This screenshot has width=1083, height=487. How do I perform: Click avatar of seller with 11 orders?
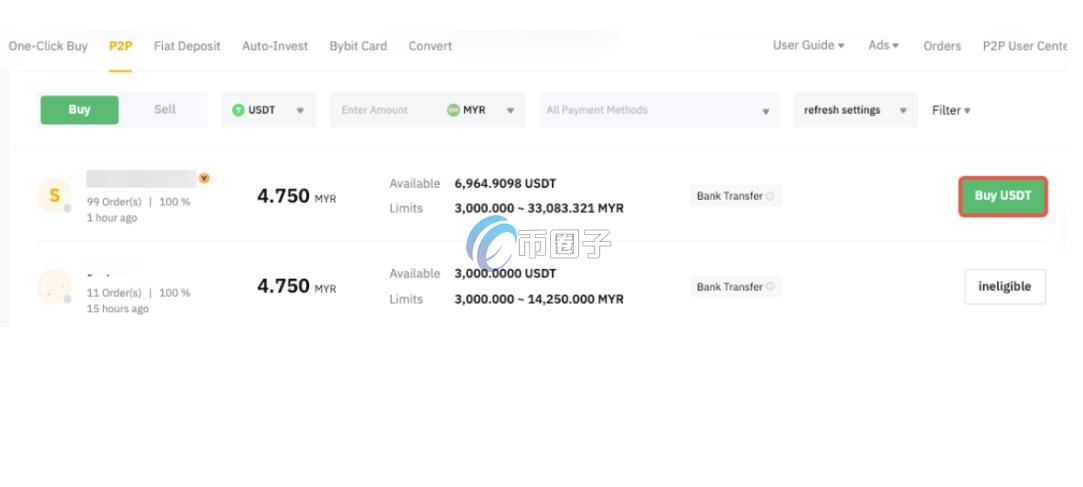[55, 286]
